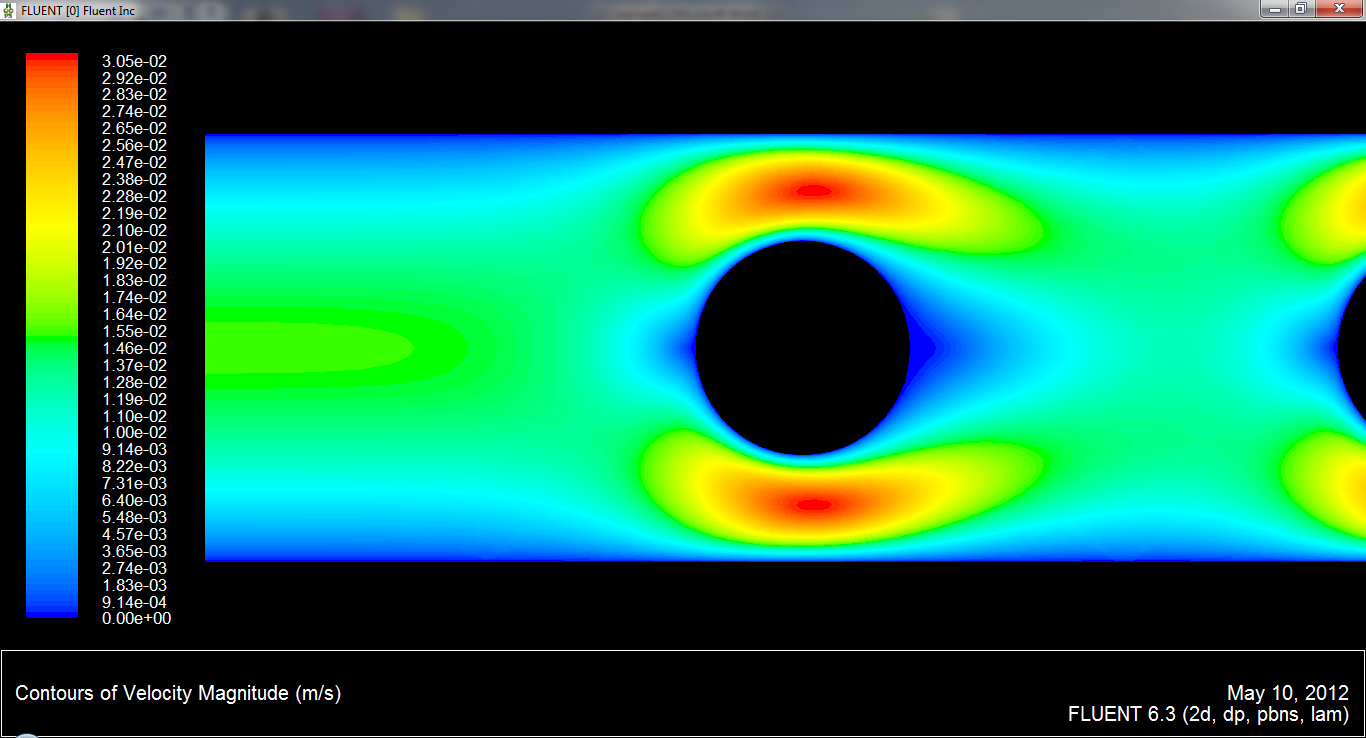Select legend value 5.48e-03
Viewport: 1366px width, 738px height.
point(135,518)
